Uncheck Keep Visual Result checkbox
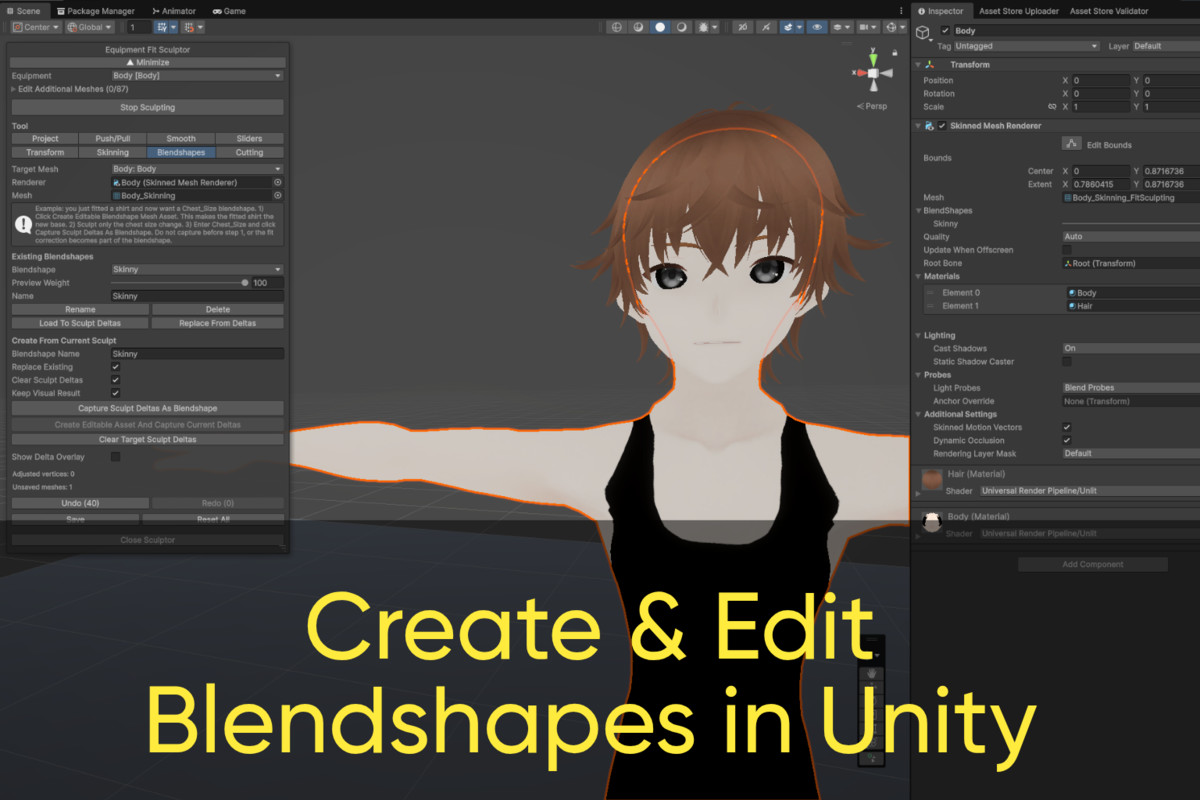Viewport: 1200px width, 800px height. 115,393
